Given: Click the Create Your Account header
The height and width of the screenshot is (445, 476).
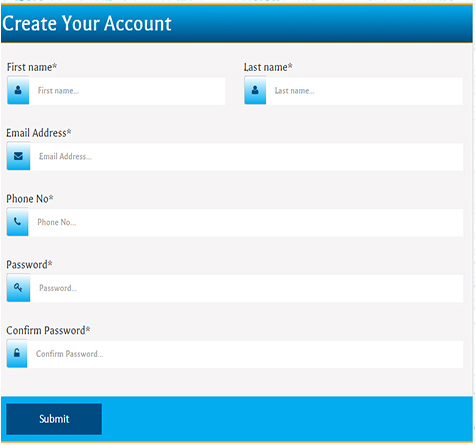Looking at the screenshot, I should [87, 24].
